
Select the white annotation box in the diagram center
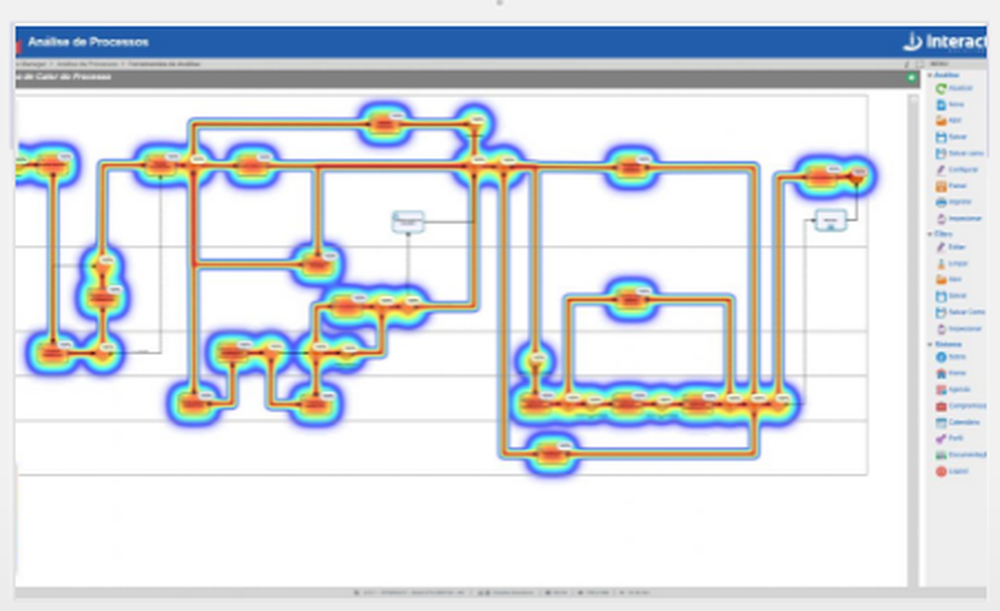[x=408, y=221]
